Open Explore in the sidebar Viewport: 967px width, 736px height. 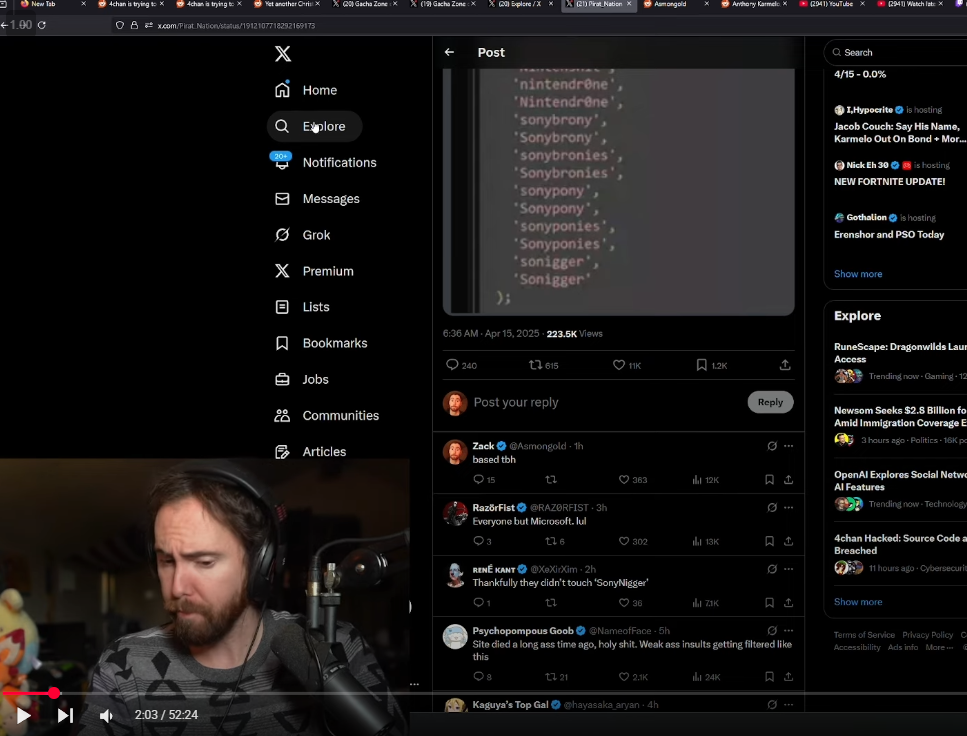(314, 126)
